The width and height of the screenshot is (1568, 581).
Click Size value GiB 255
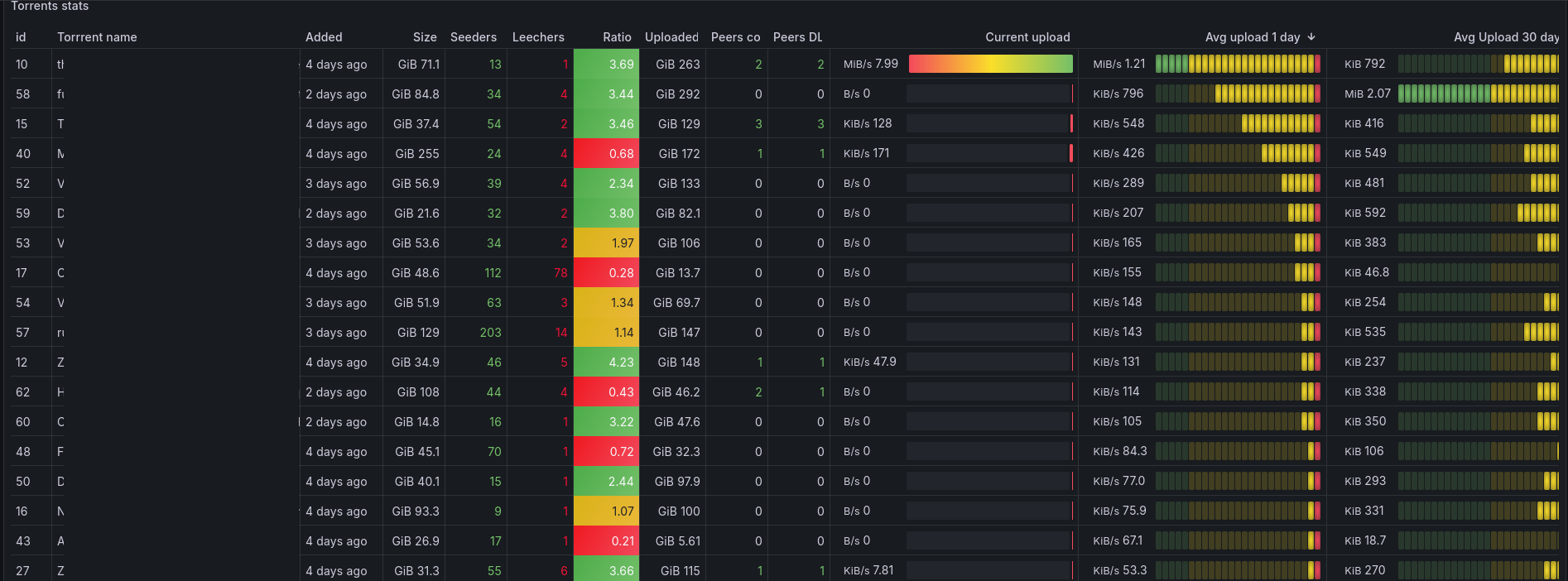[x=417, y=154]
